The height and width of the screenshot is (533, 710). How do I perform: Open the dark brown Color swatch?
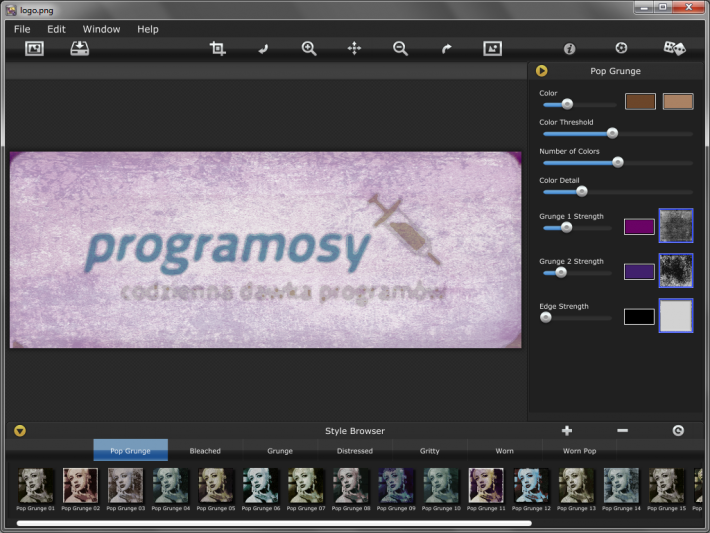click(640, 101)
